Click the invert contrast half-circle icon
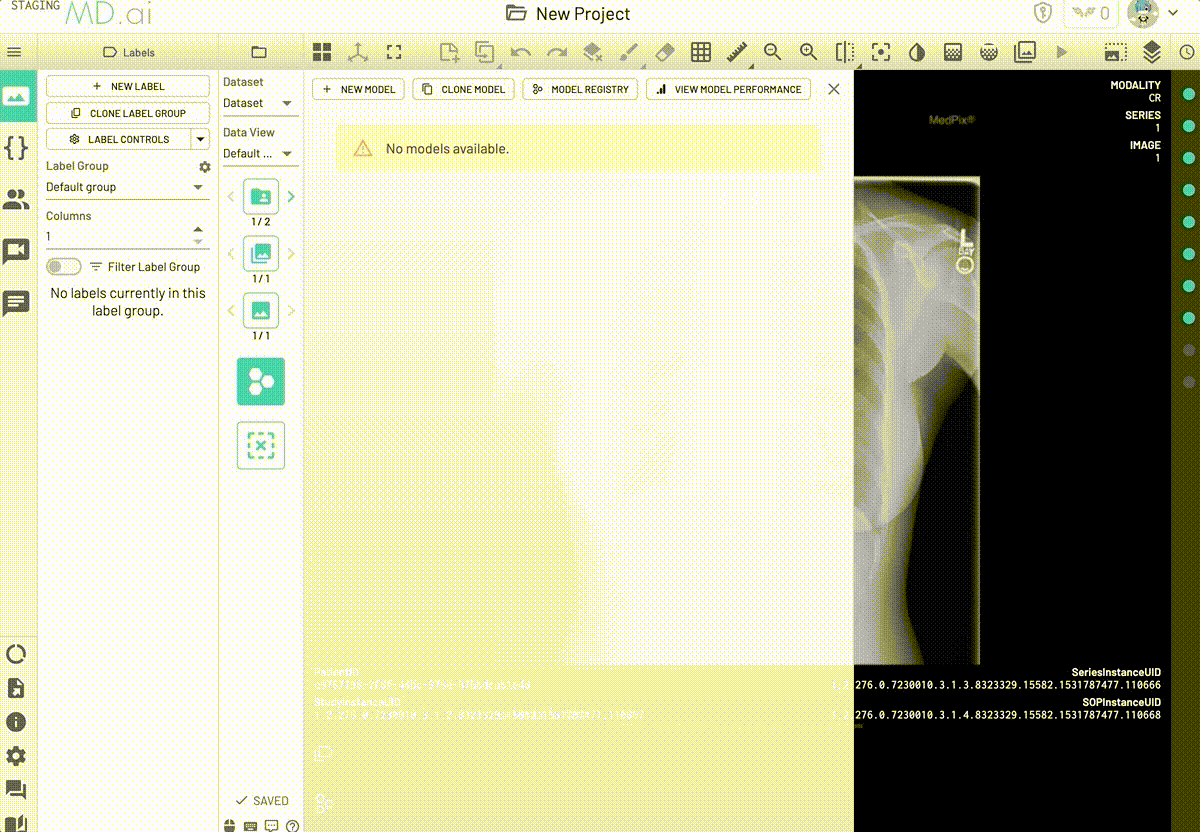 tap(917, 52)
